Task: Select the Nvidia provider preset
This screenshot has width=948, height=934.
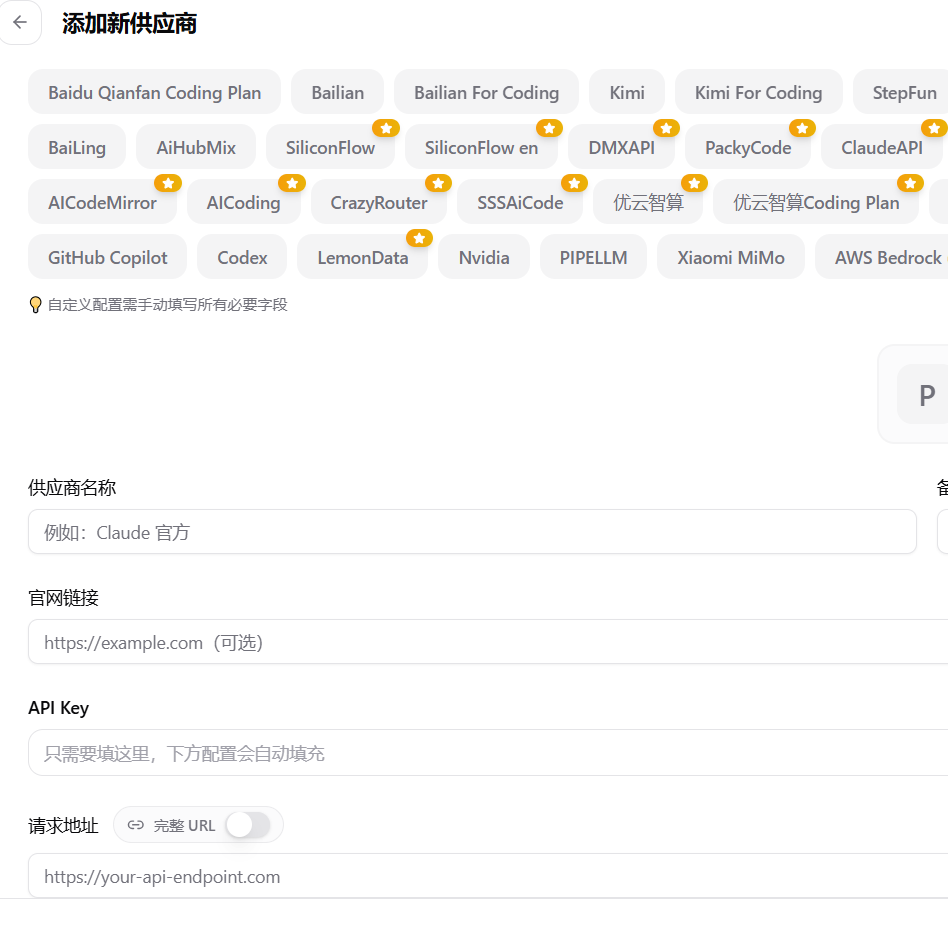Action: pyautogui.click(x=484, y=257)
